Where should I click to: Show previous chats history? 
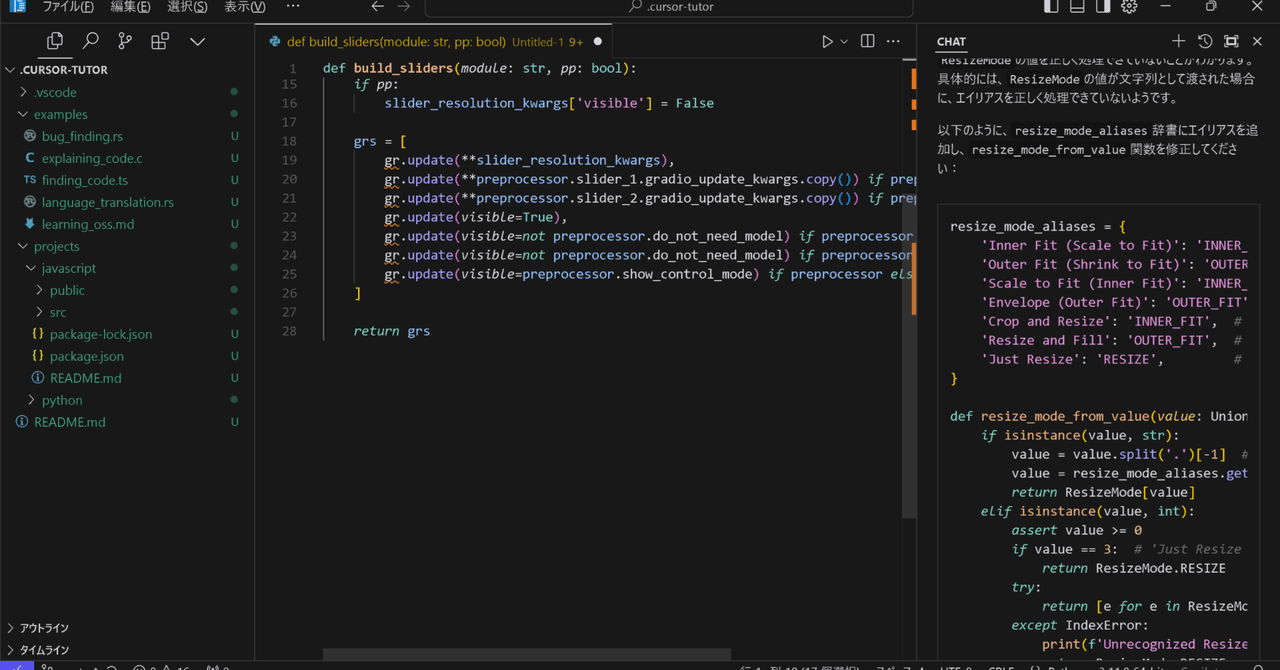click(x=1205, y=41)
